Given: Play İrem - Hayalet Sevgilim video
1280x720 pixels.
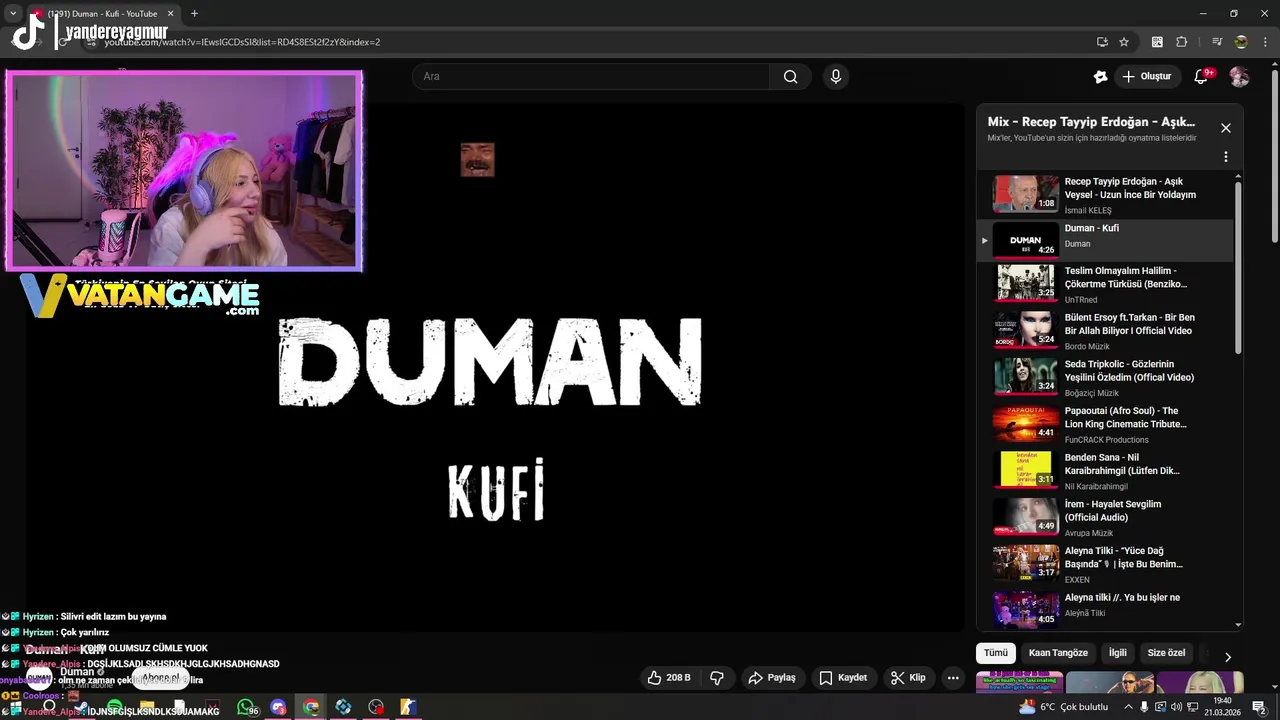Looking at the screenshot, I should (x=1107, y=517).
